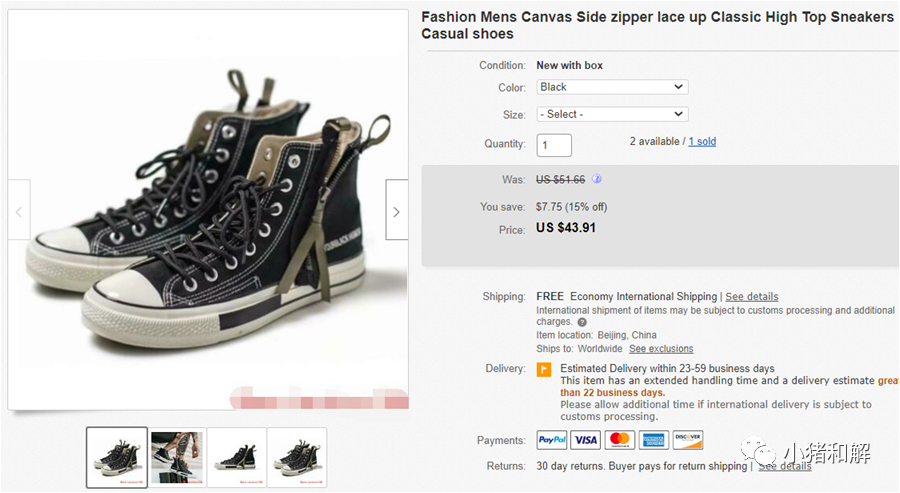Click the Quantity input field
The height and width of the screenshot is (493, 900).
[x=554, y=145]
